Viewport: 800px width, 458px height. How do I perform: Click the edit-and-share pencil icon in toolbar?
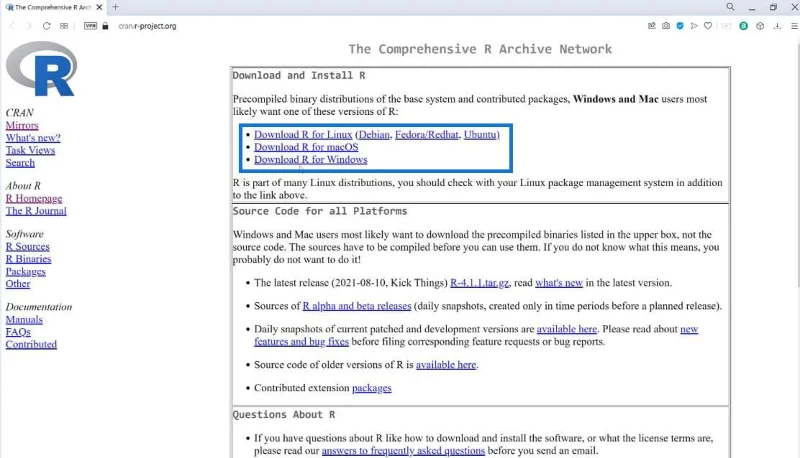click(x=652, y=26)
